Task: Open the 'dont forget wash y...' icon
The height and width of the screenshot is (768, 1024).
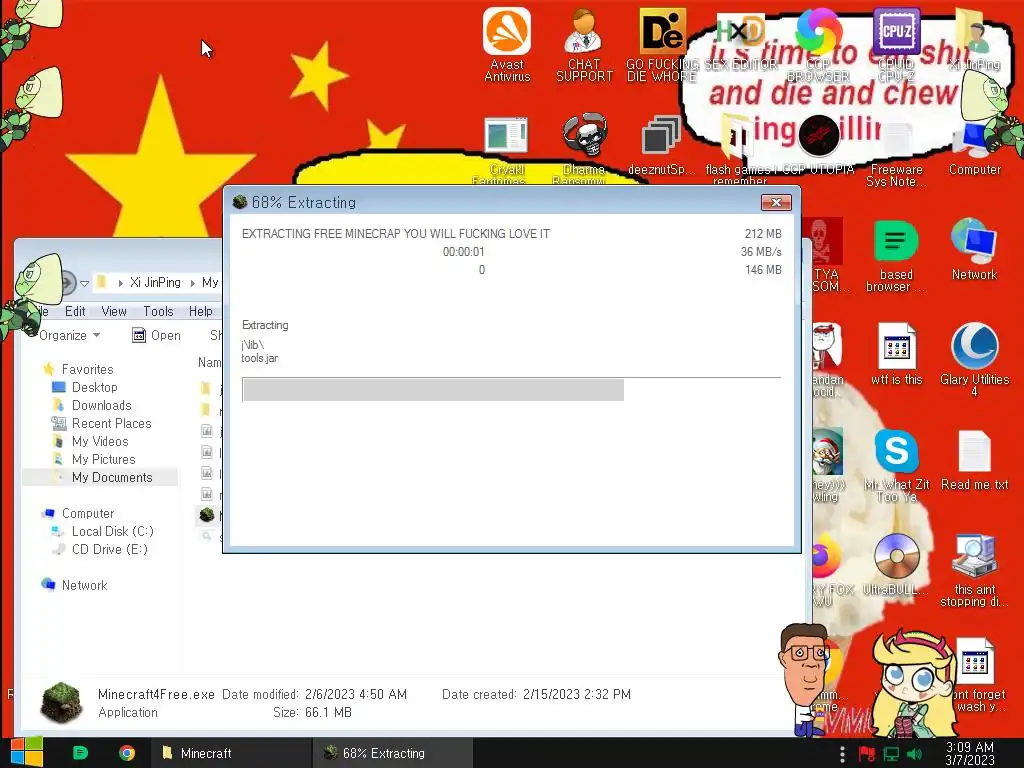Action: (x=978, y=675)
